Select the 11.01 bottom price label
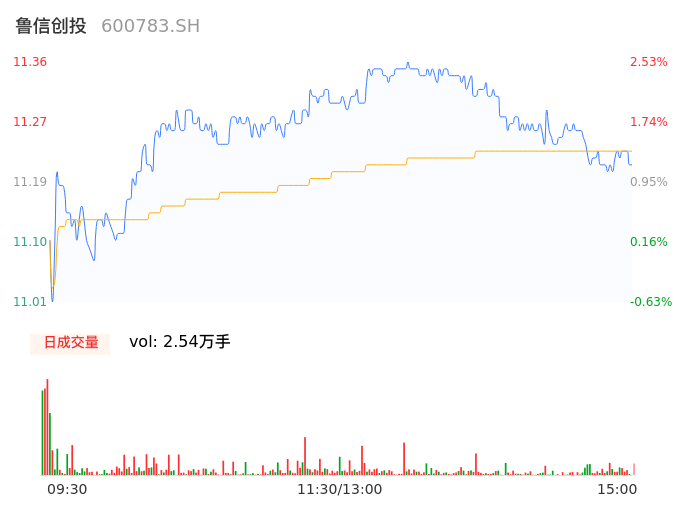 pyautogui.click(x=30, y=302)
